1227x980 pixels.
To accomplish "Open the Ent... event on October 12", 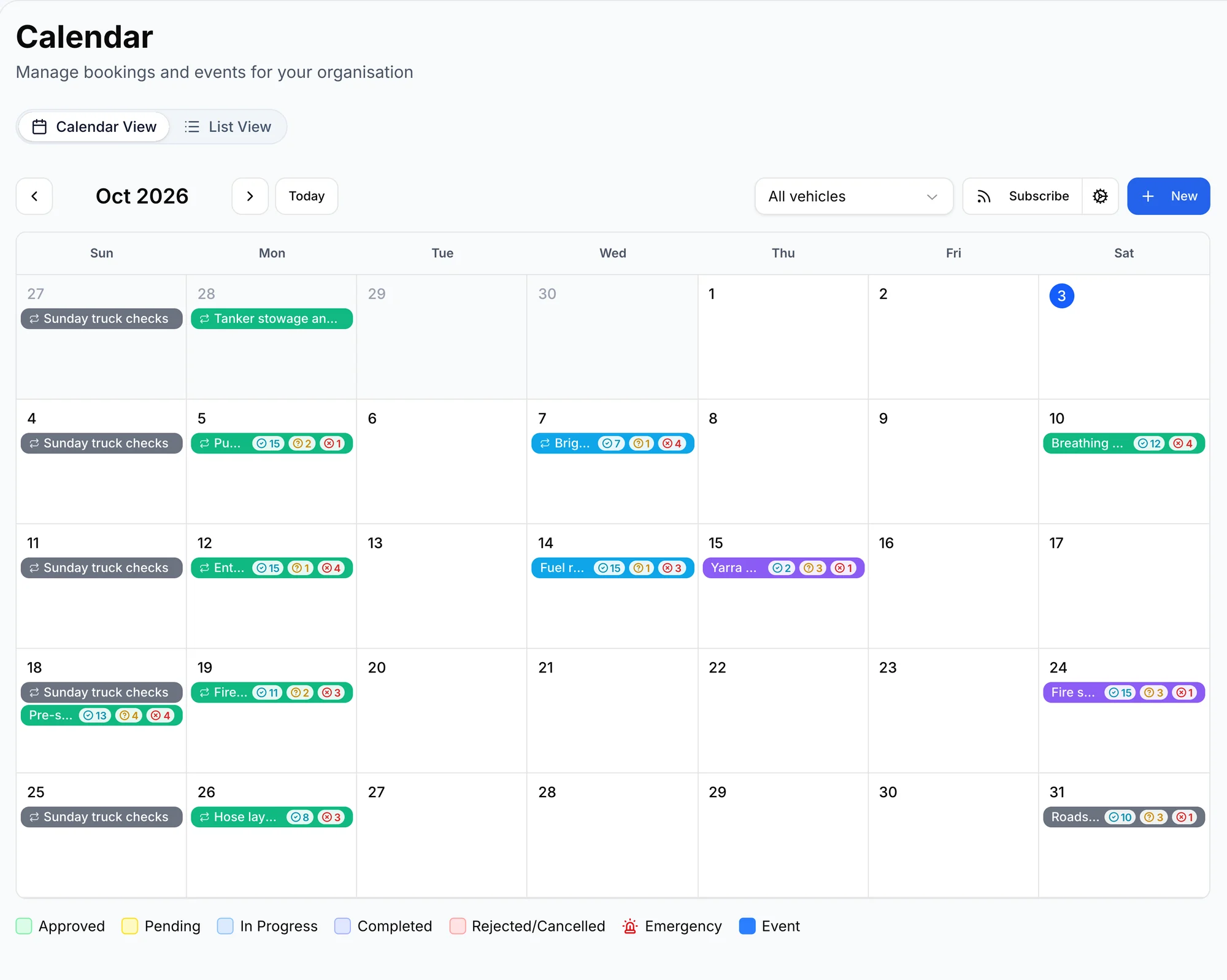I will pyautogui.click(x=272, y=568).
